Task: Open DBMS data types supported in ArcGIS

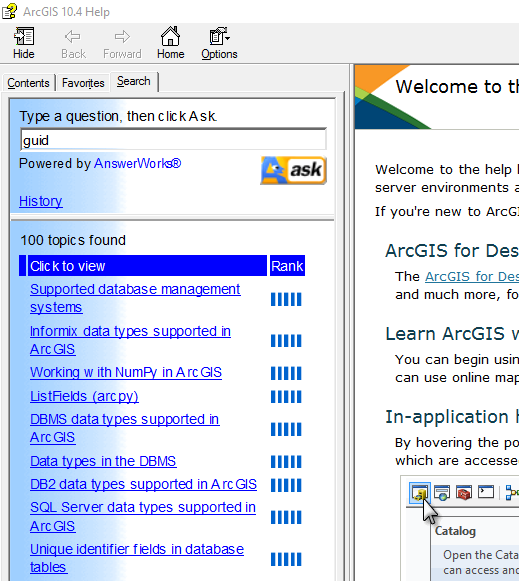Action: click(124, 428)
